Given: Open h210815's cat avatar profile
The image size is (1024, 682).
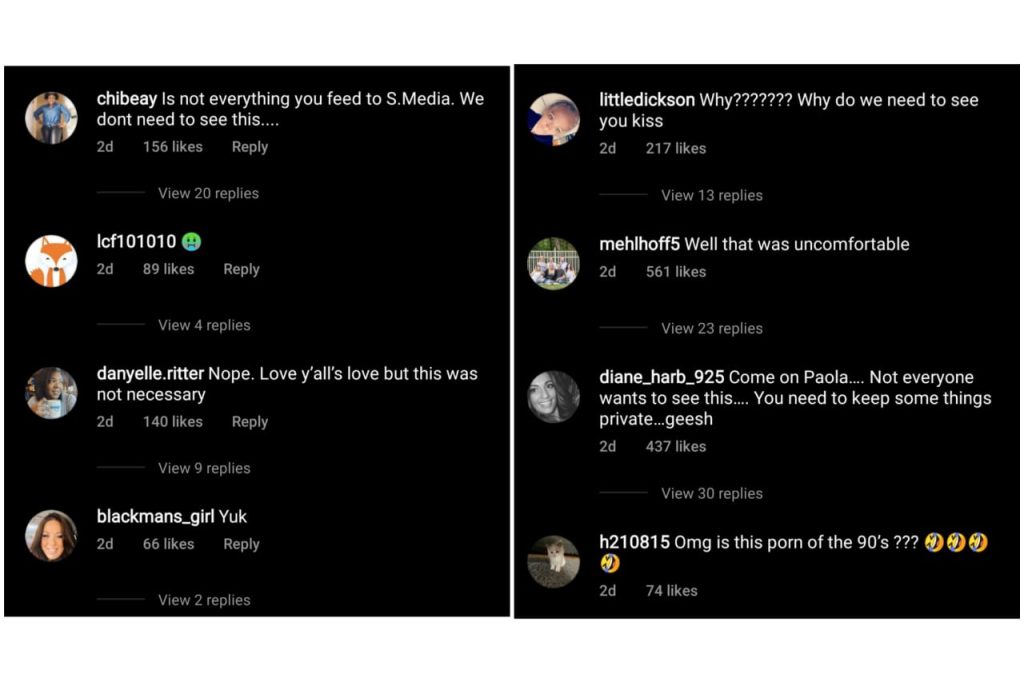Looking at the screenshot, I should [554, 561].
